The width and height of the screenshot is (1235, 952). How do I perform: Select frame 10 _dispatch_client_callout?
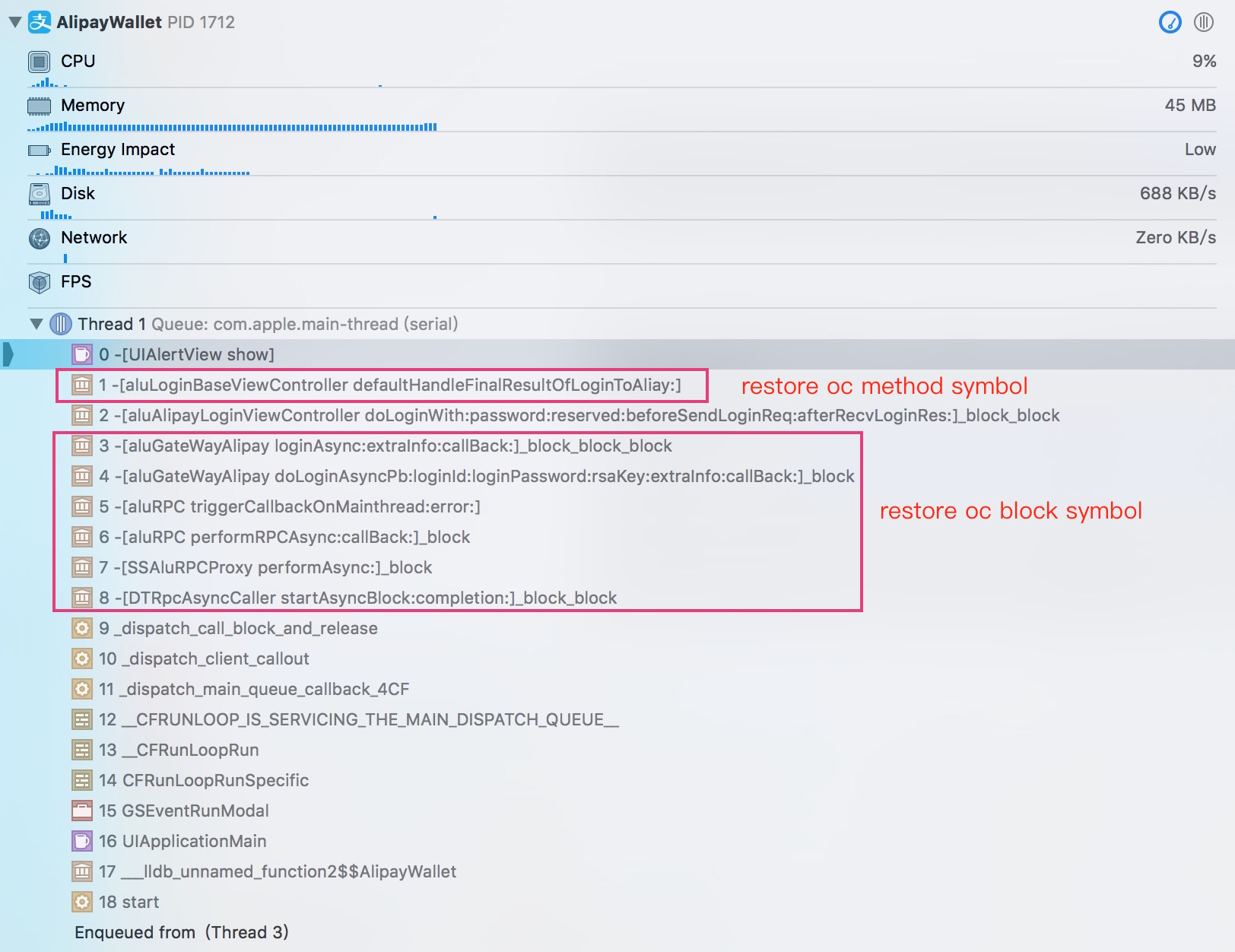coord(617,658)
